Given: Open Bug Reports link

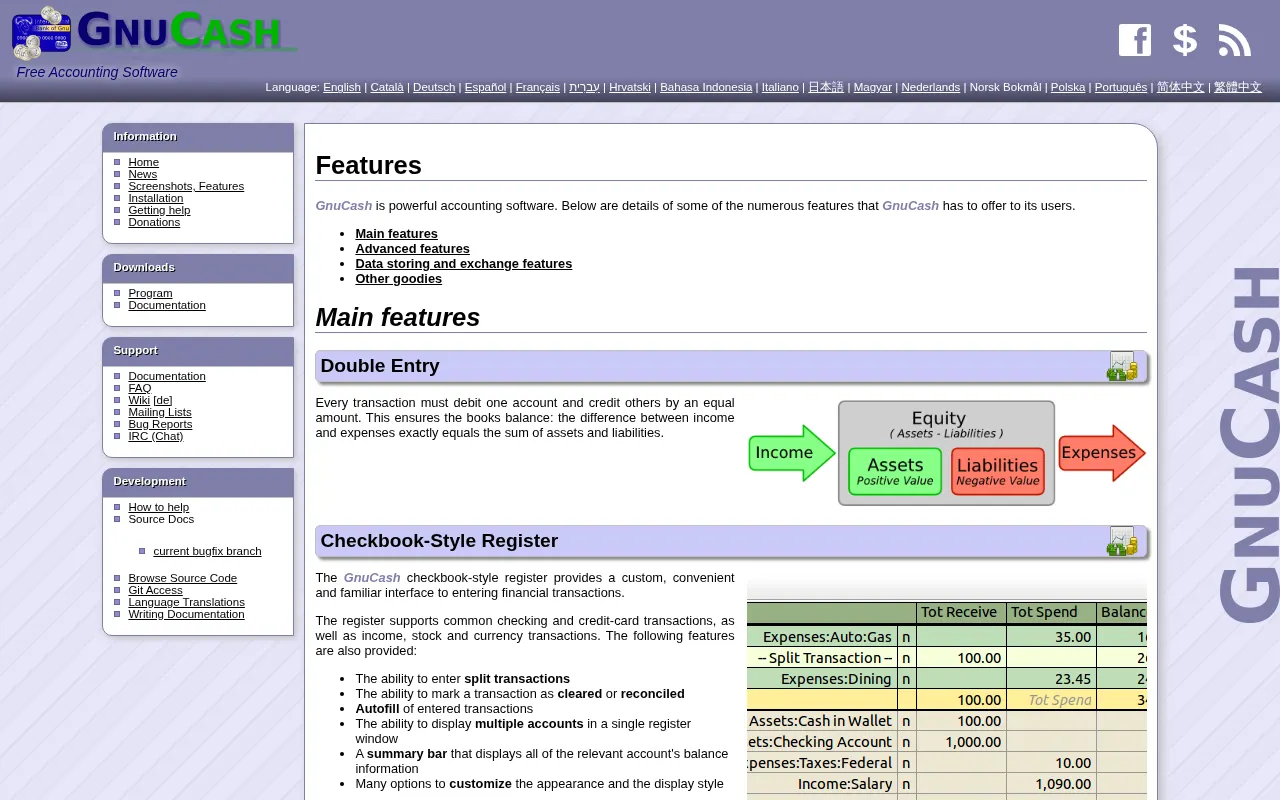Looking at the screenshot, I should point(160,424).
